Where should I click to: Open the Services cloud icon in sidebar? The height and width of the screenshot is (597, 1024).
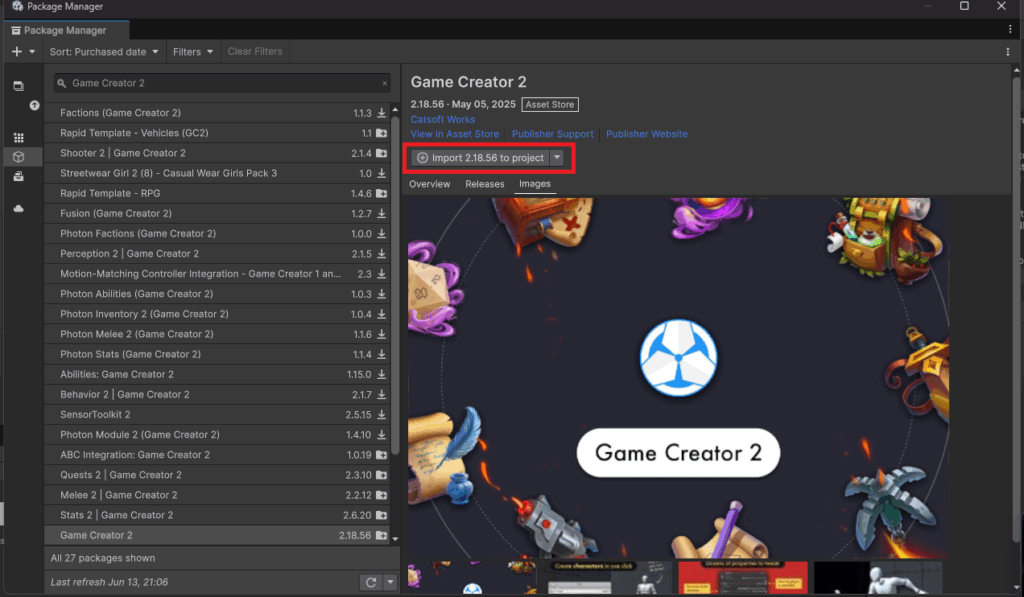[x=18, y=208]
